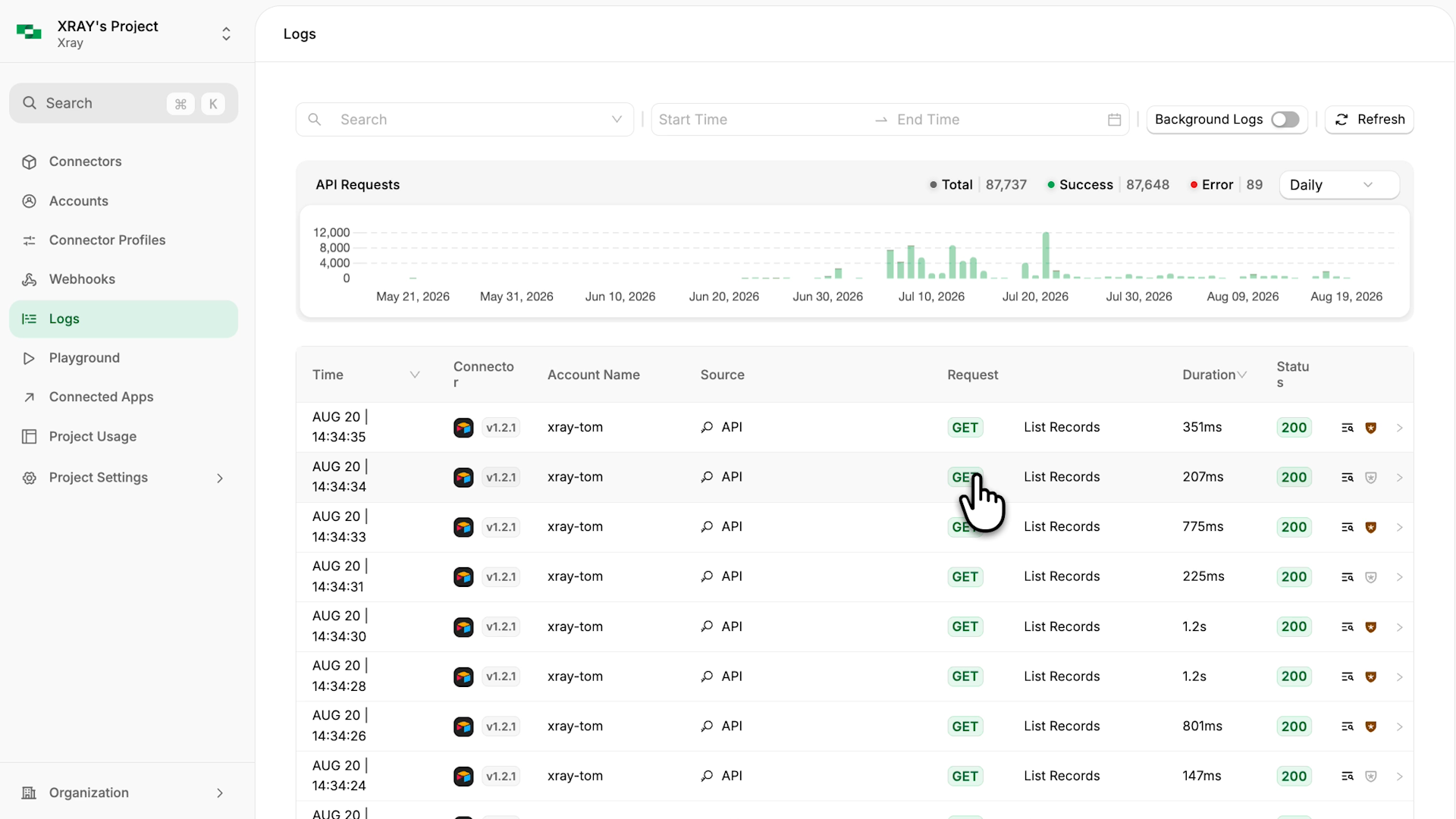
Task: Click the sidebar Search field
Action: coord(124,103)
